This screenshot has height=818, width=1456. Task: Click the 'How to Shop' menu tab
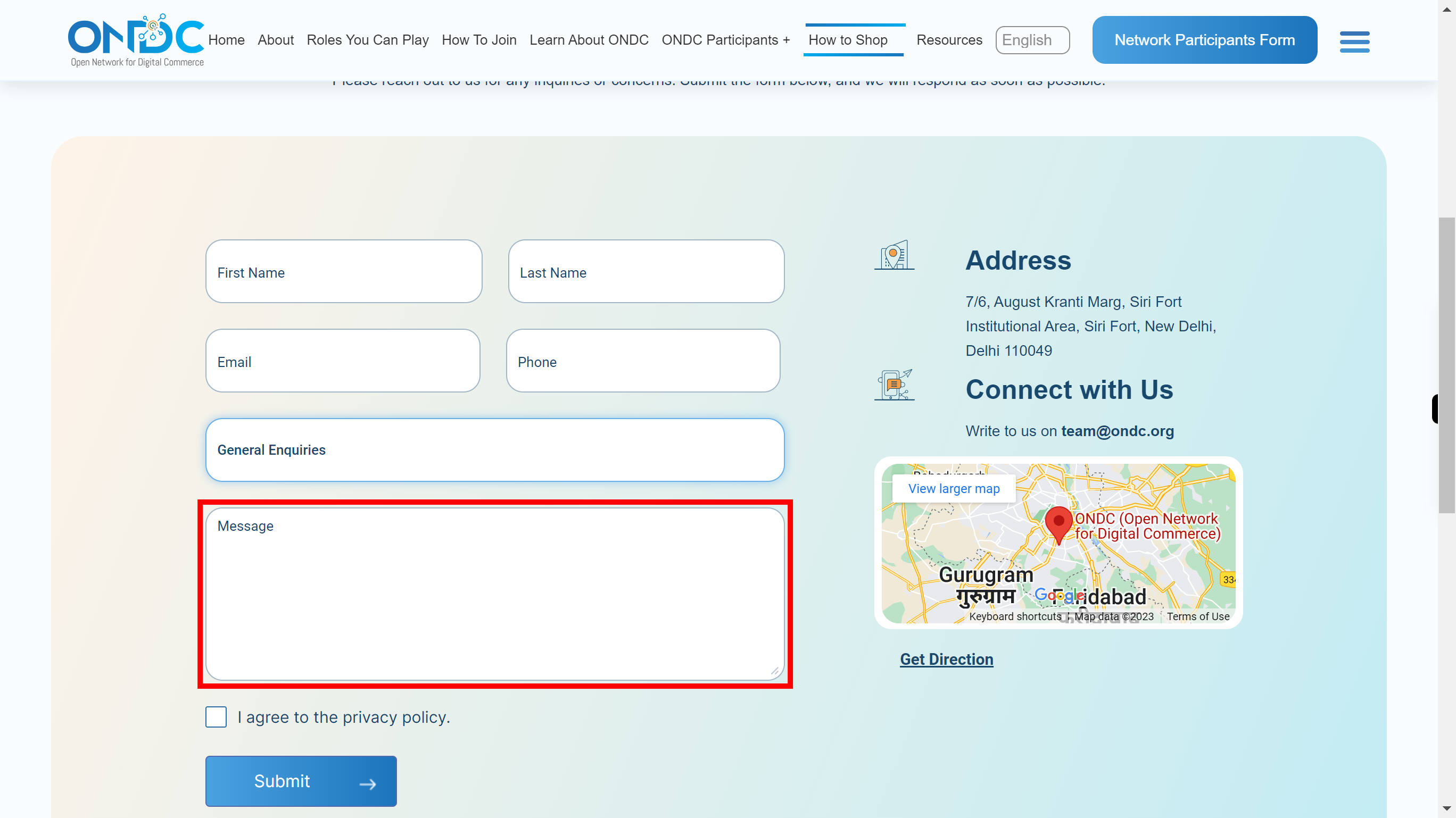click(x=848, y=40)
